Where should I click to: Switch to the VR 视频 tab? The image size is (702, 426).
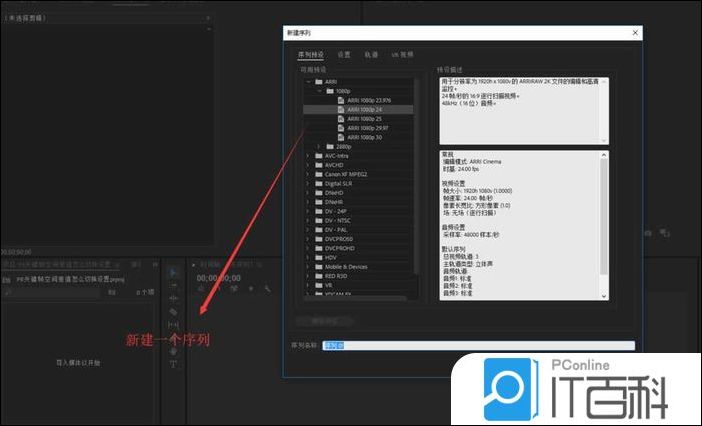402,55
